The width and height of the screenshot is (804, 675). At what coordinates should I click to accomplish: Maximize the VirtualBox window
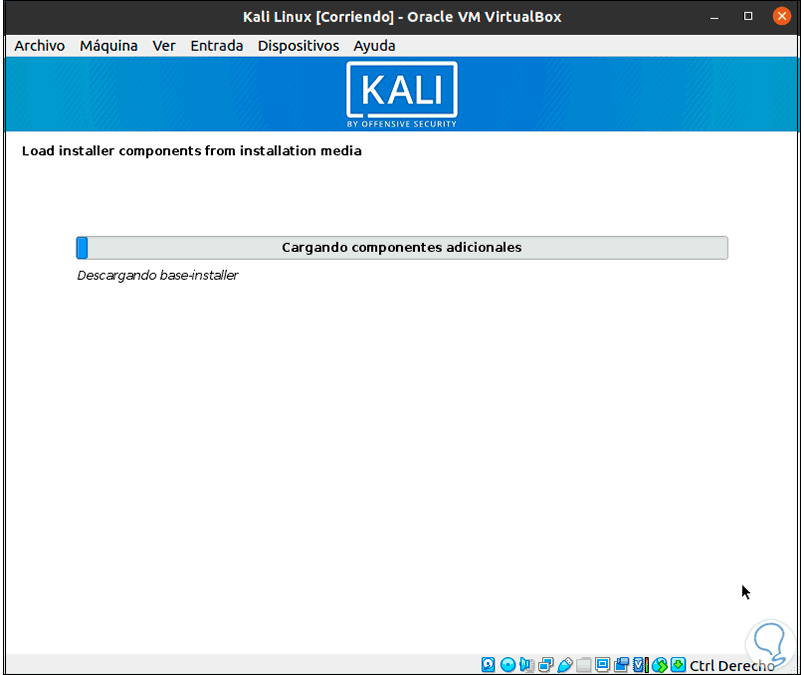(748, 16)
